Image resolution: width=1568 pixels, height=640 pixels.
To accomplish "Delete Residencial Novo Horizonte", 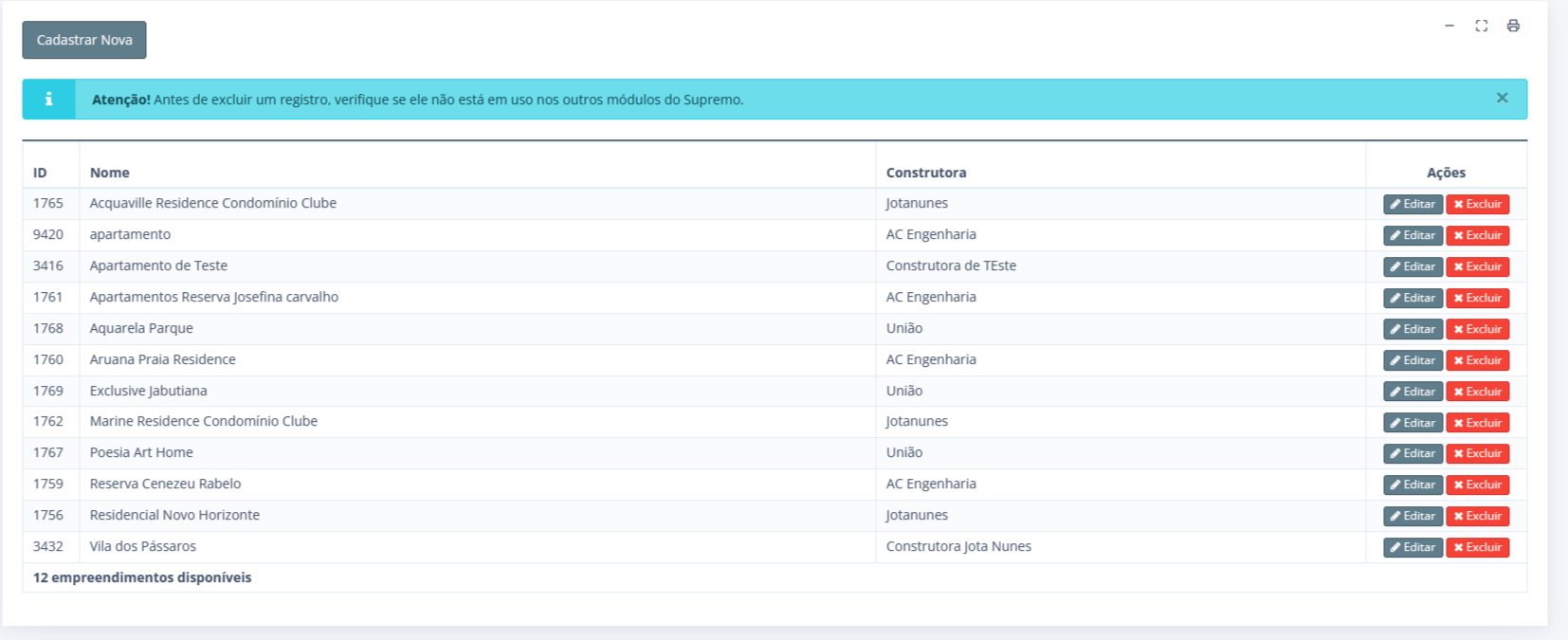I will click(1477, 516).
